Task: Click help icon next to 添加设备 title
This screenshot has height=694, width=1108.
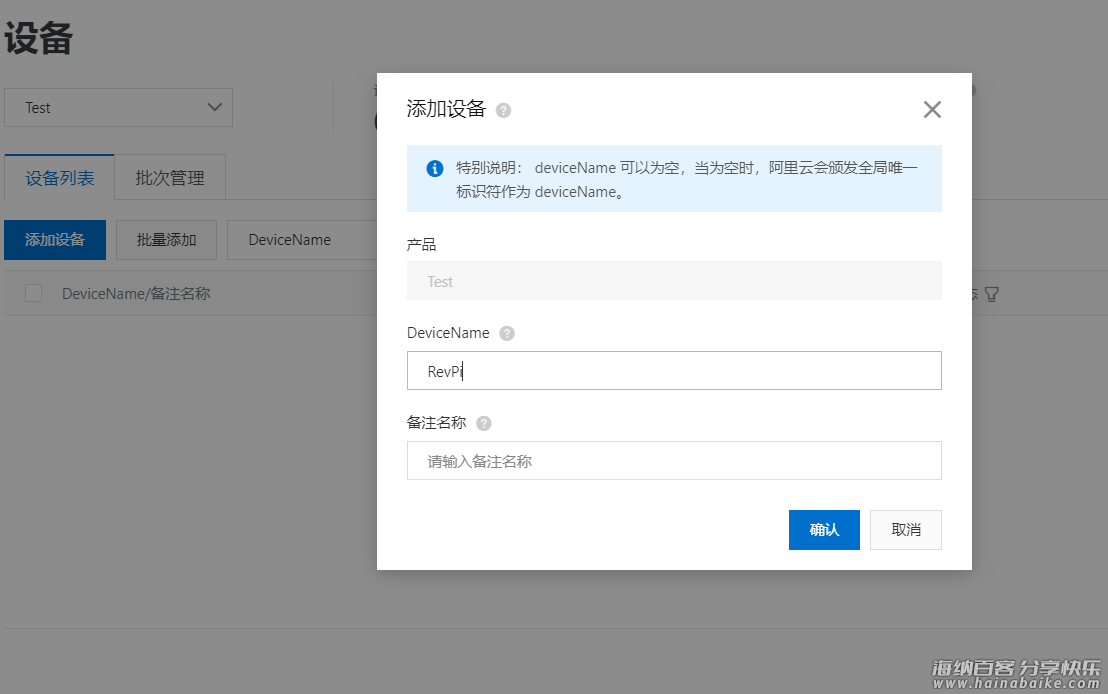Action: 503,110
